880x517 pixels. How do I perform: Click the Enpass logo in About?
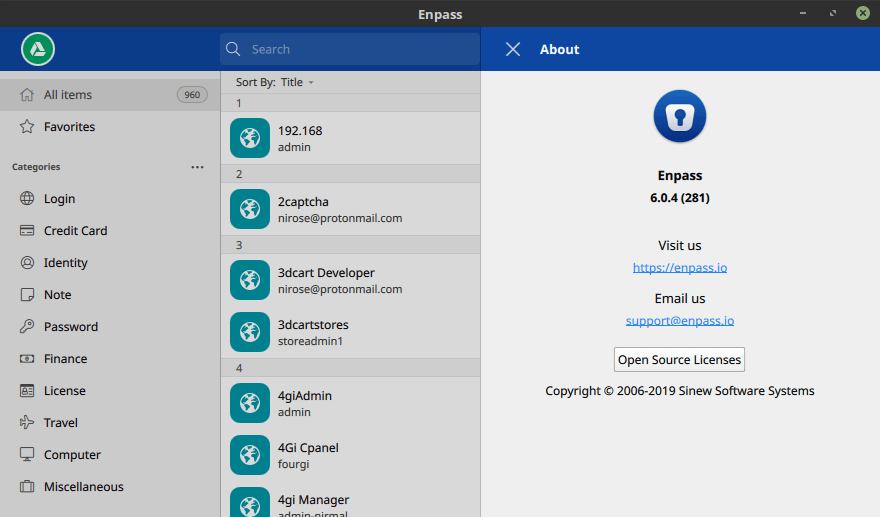click(x=680, y=116)
